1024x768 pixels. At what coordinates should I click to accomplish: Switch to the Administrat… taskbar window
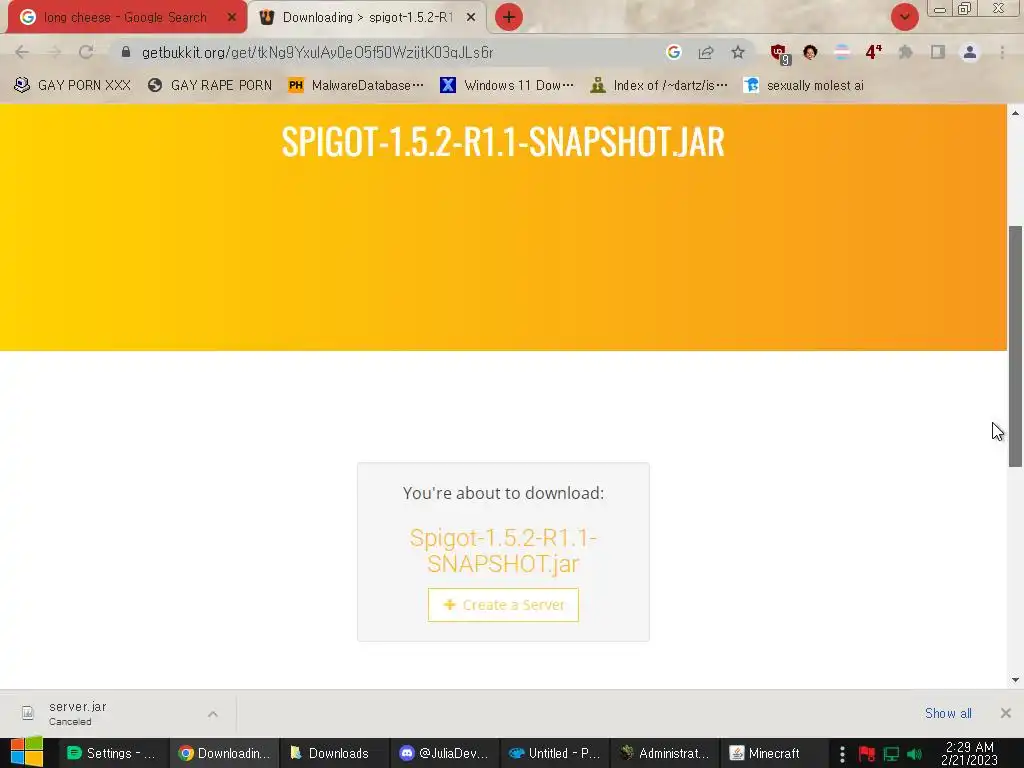tap(666, 753)
